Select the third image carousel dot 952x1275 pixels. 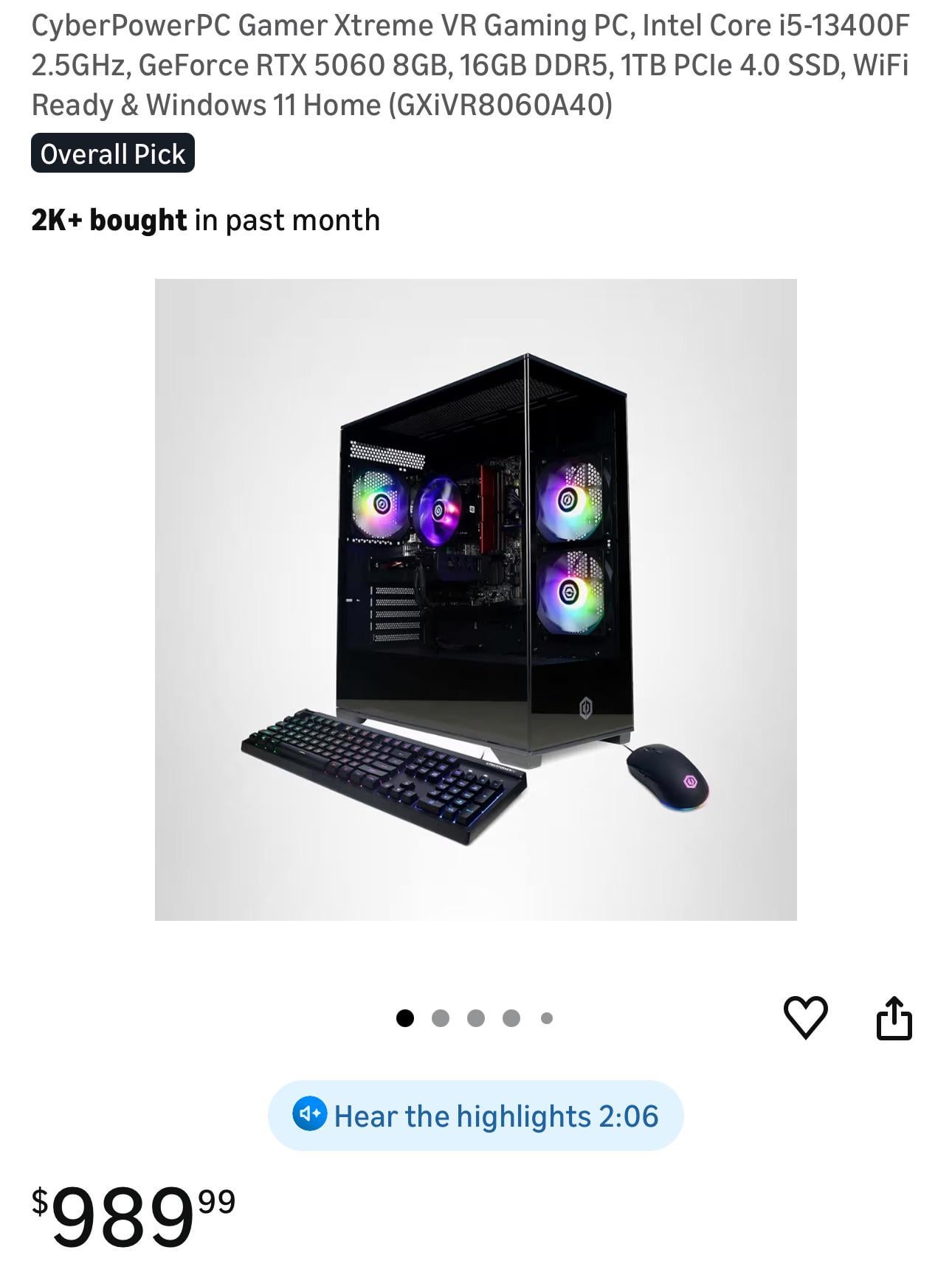[476, 1018]
